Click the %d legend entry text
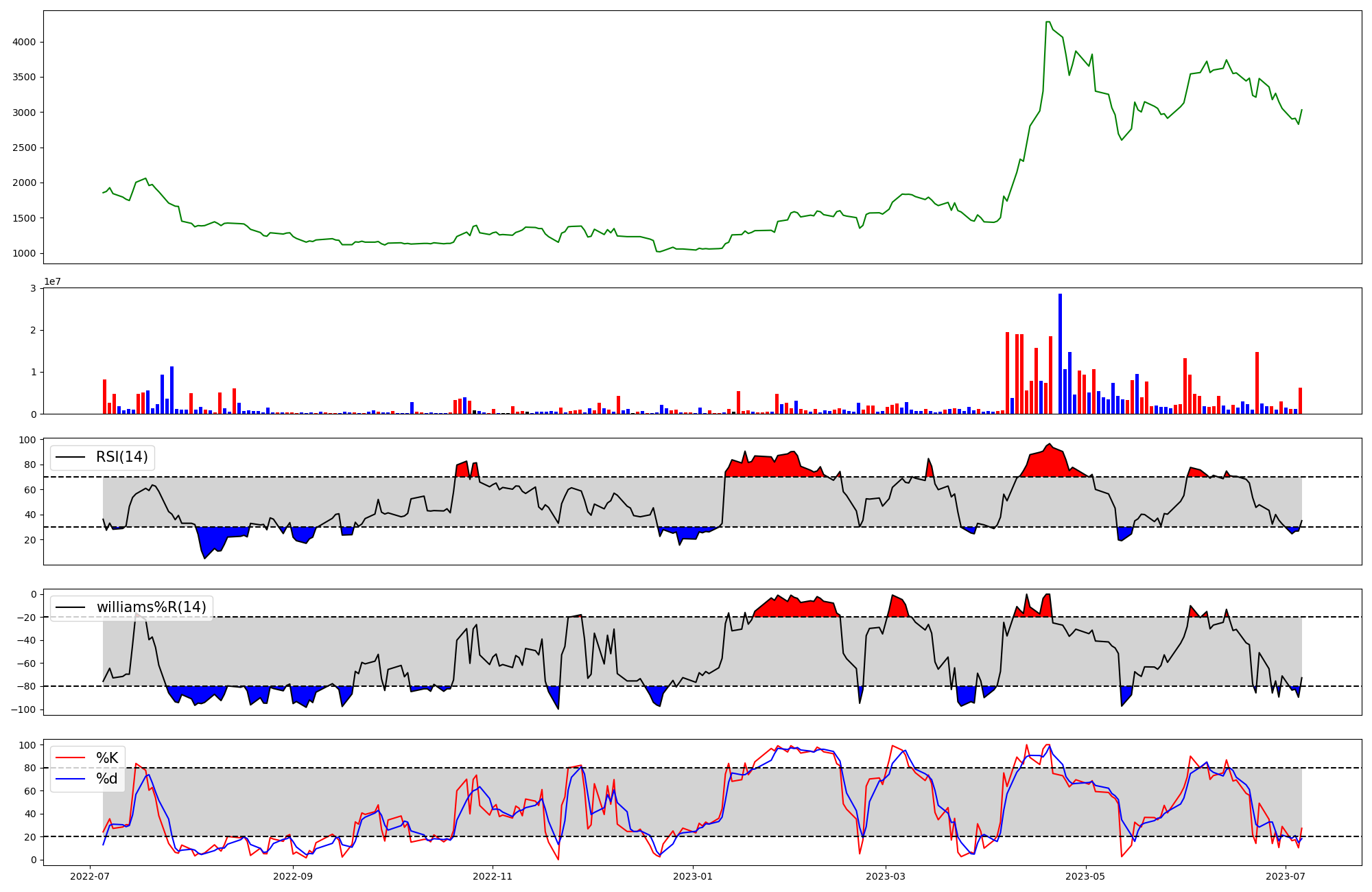The width and height of the screenshot is (1372, 892). [107, 779]
